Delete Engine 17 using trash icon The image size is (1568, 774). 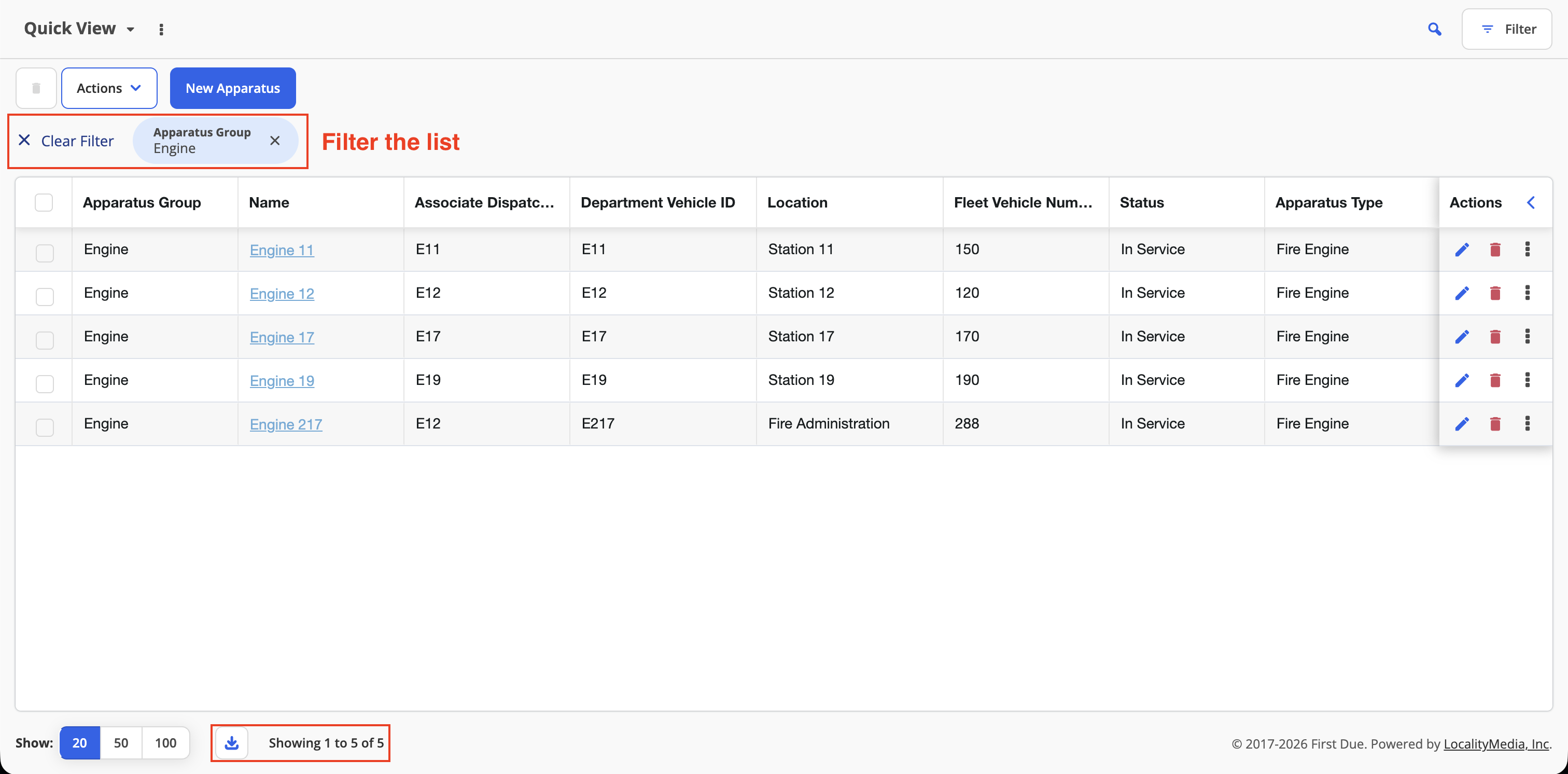[x=1495, y=336]
